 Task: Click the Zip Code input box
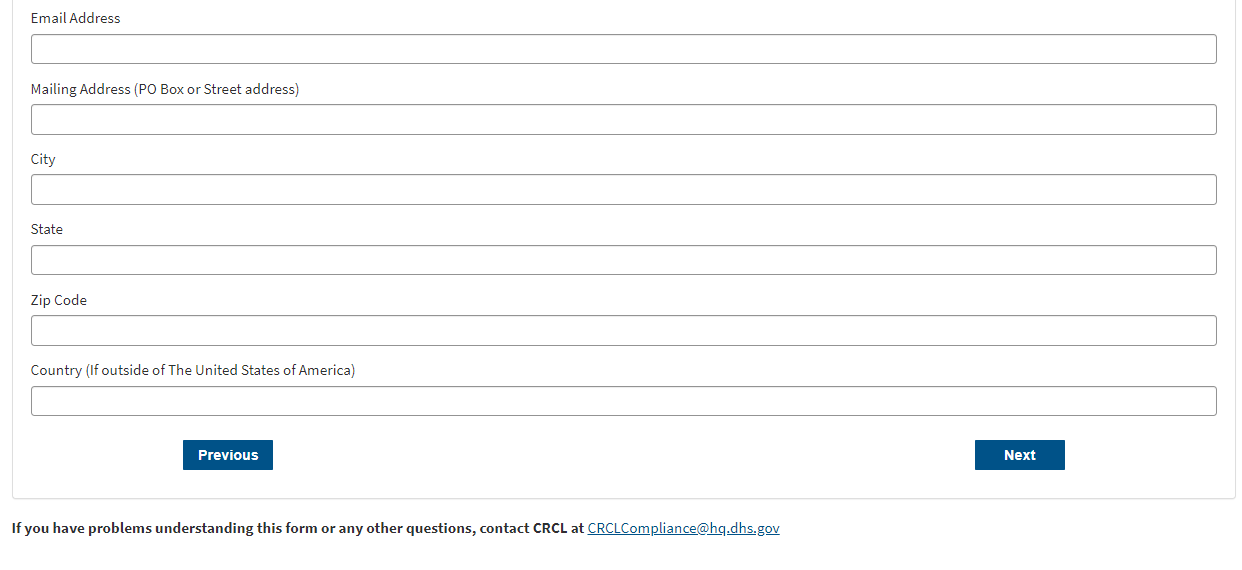coord(623,330)
